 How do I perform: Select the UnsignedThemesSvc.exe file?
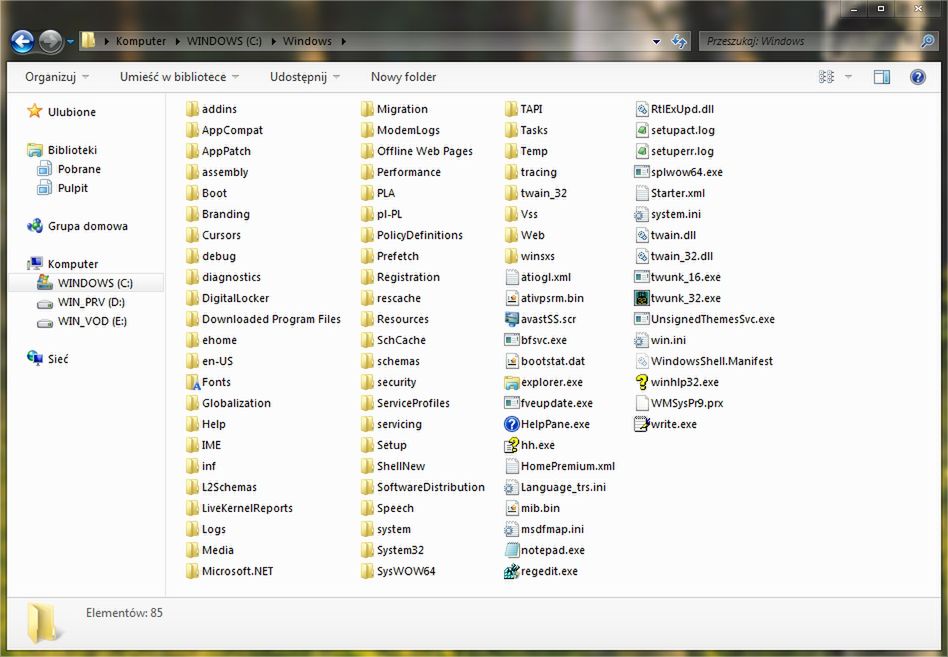(x=705, y=319)
